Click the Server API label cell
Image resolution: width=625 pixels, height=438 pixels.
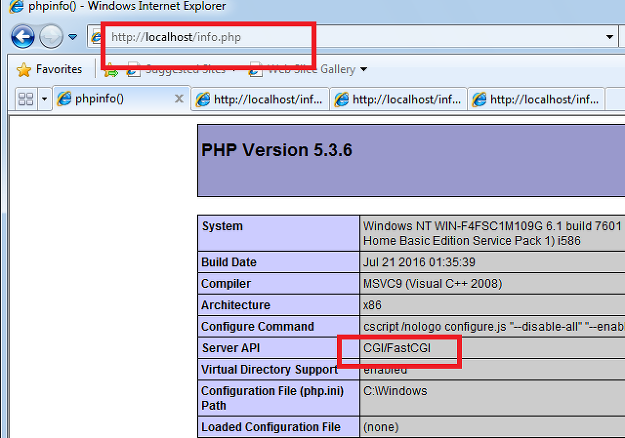click(230, 348)
